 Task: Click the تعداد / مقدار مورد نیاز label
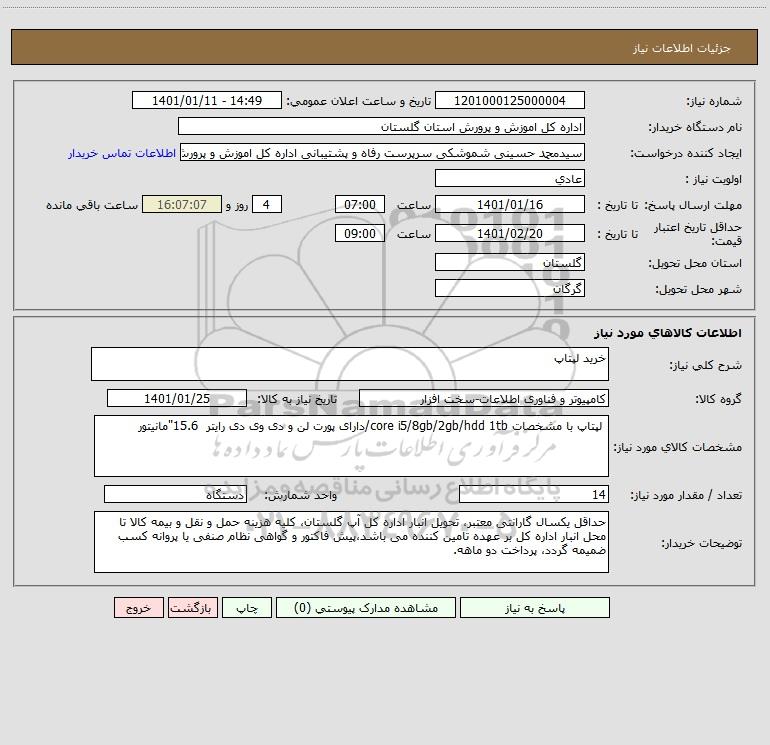(686, 496)
